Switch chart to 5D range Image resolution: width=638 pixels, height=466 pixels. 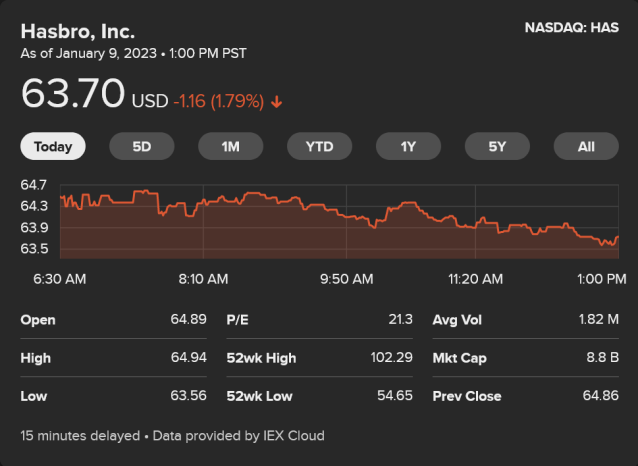click(142, 146)
